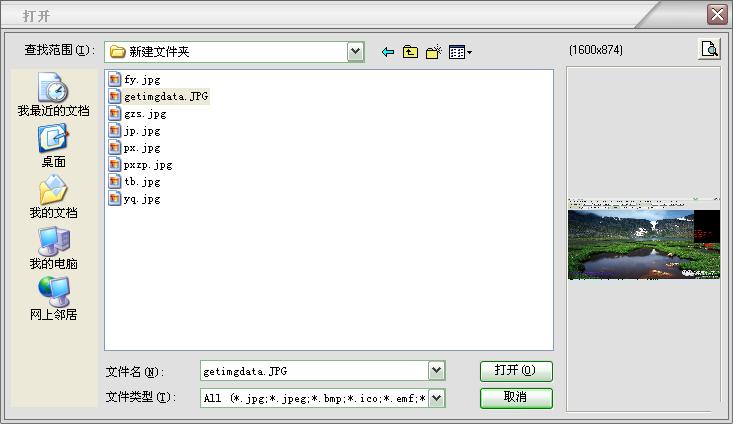The width and height of the screenshot is (733, 424).
Task: Expand the 查找范围 folder dropdown
Action: [x=355, y=52]
